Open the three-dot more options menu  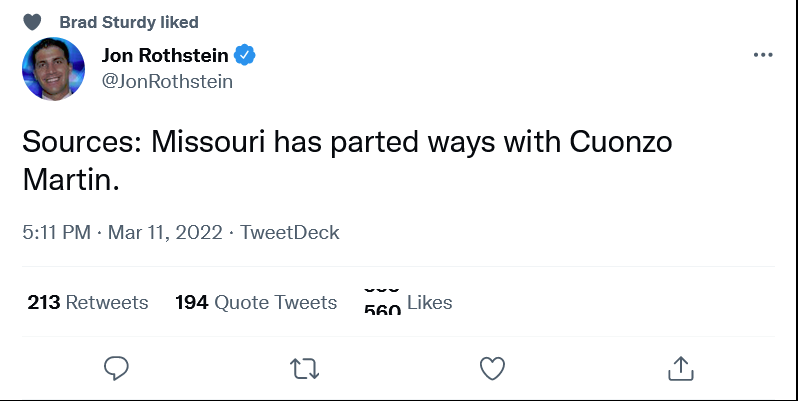(x=763, y=55)
